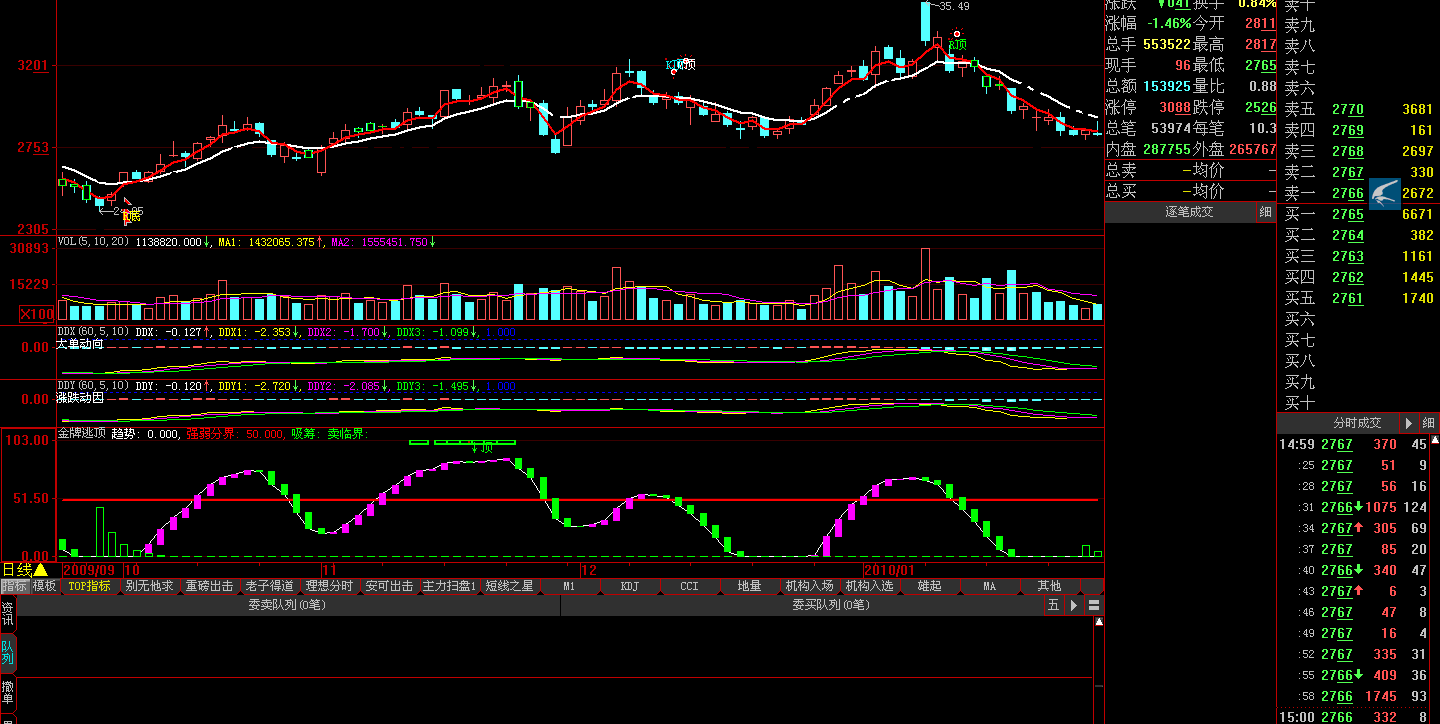Click the 五 button in the queue bar
This screenshot has width=1440, height=724.
coord(1054,605)
